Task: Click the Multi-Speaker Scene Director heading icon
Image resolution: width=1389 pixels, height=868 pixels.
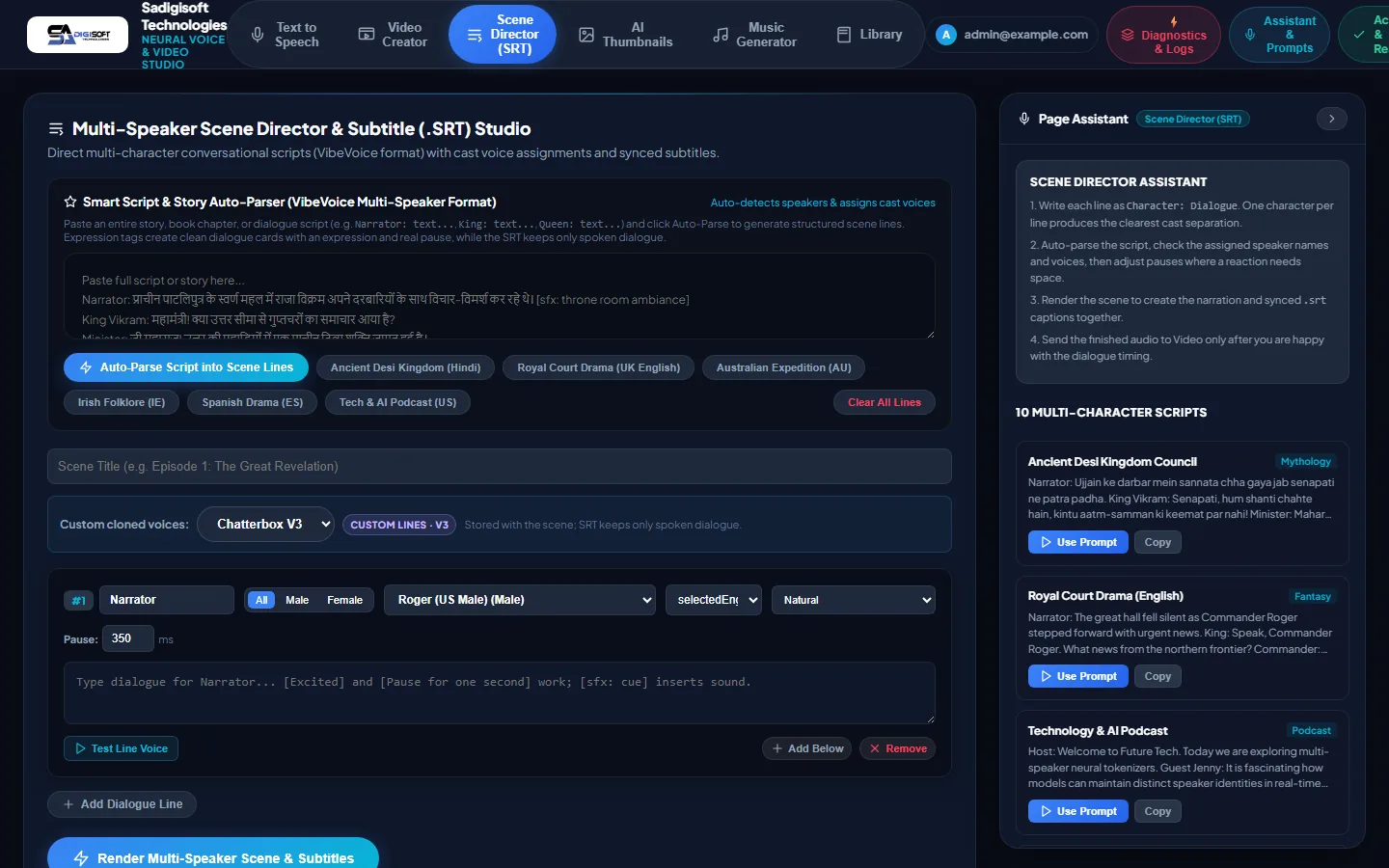Action: [x=56, y=128]
